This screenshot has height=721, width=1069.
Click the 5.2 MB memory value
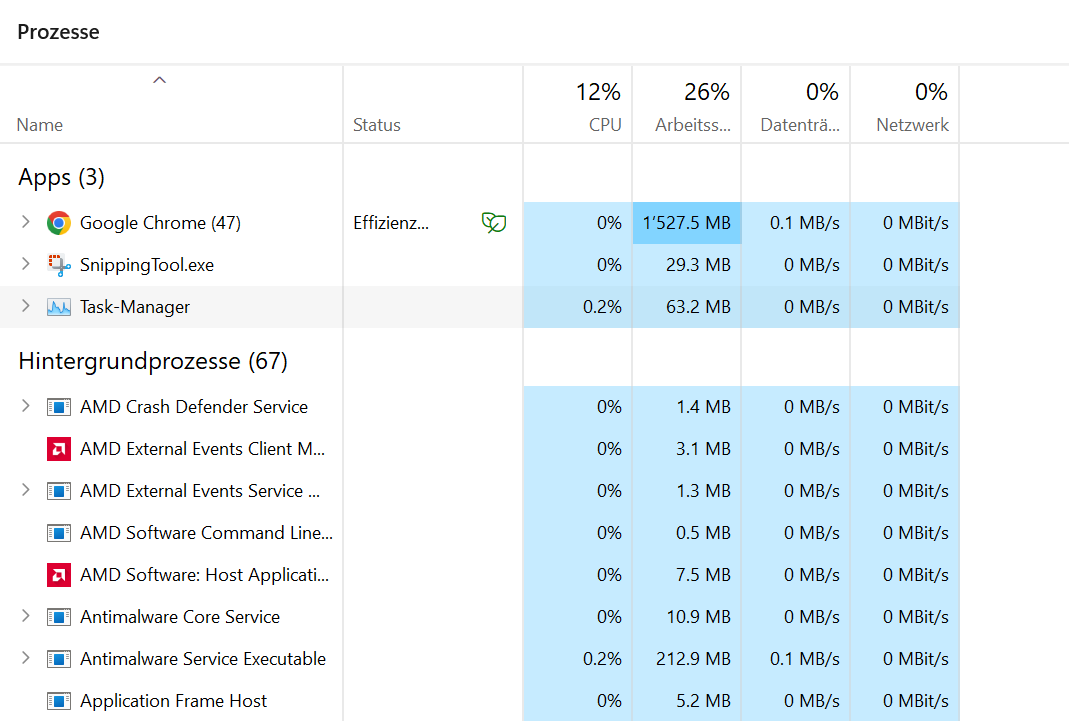point(703,701)
